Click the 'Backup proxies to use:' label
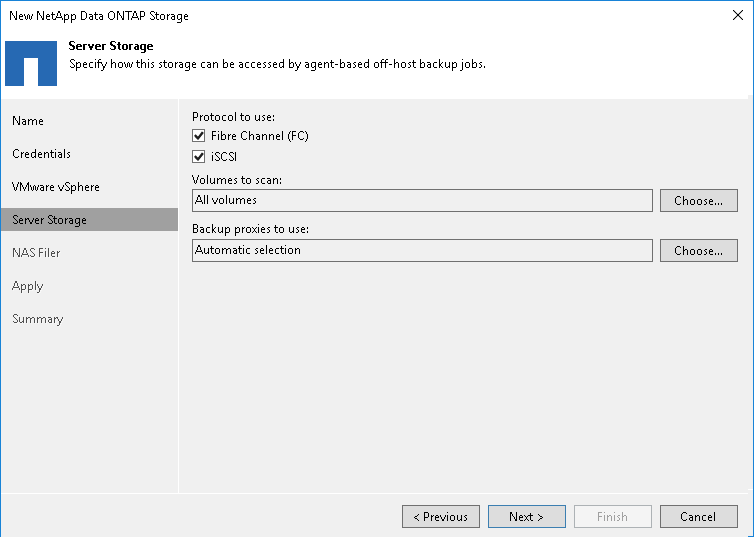The image size is (754, 537). (250, 229)
